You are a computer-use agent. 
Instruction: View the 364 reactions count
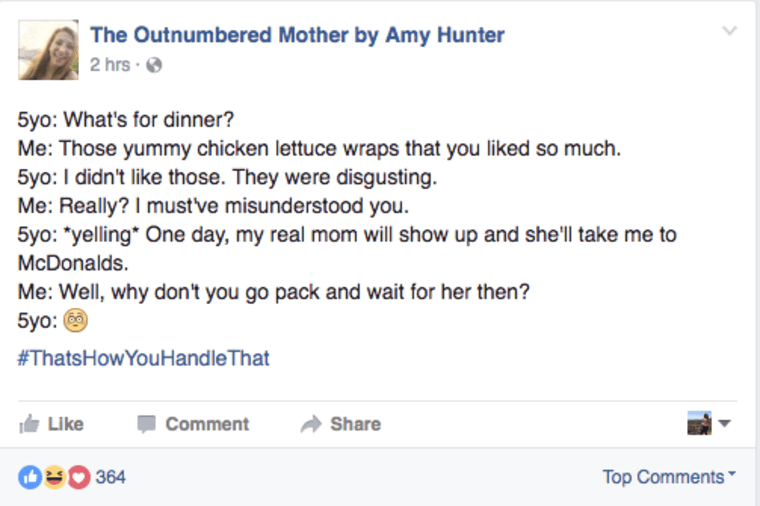111,477
